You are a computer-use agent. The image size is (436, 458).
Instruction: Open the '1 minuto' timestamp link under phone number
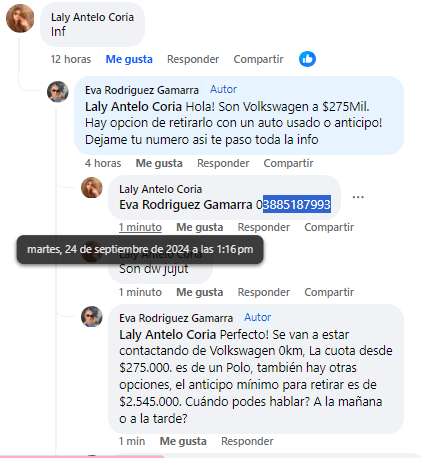(x=140, y=227)
